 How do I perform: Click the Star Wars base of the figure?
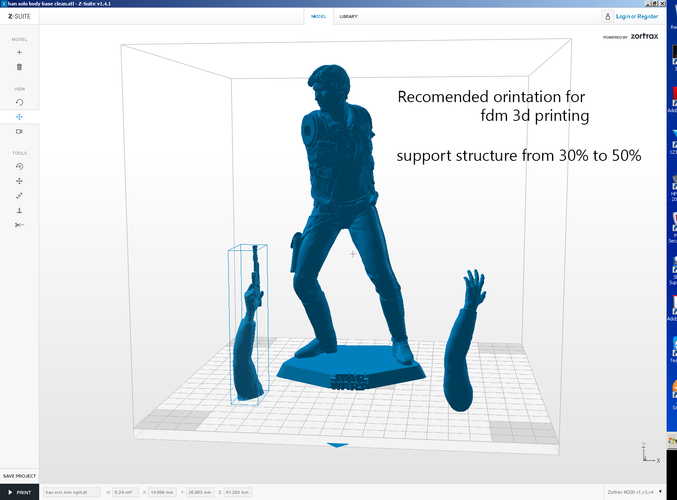351,369
